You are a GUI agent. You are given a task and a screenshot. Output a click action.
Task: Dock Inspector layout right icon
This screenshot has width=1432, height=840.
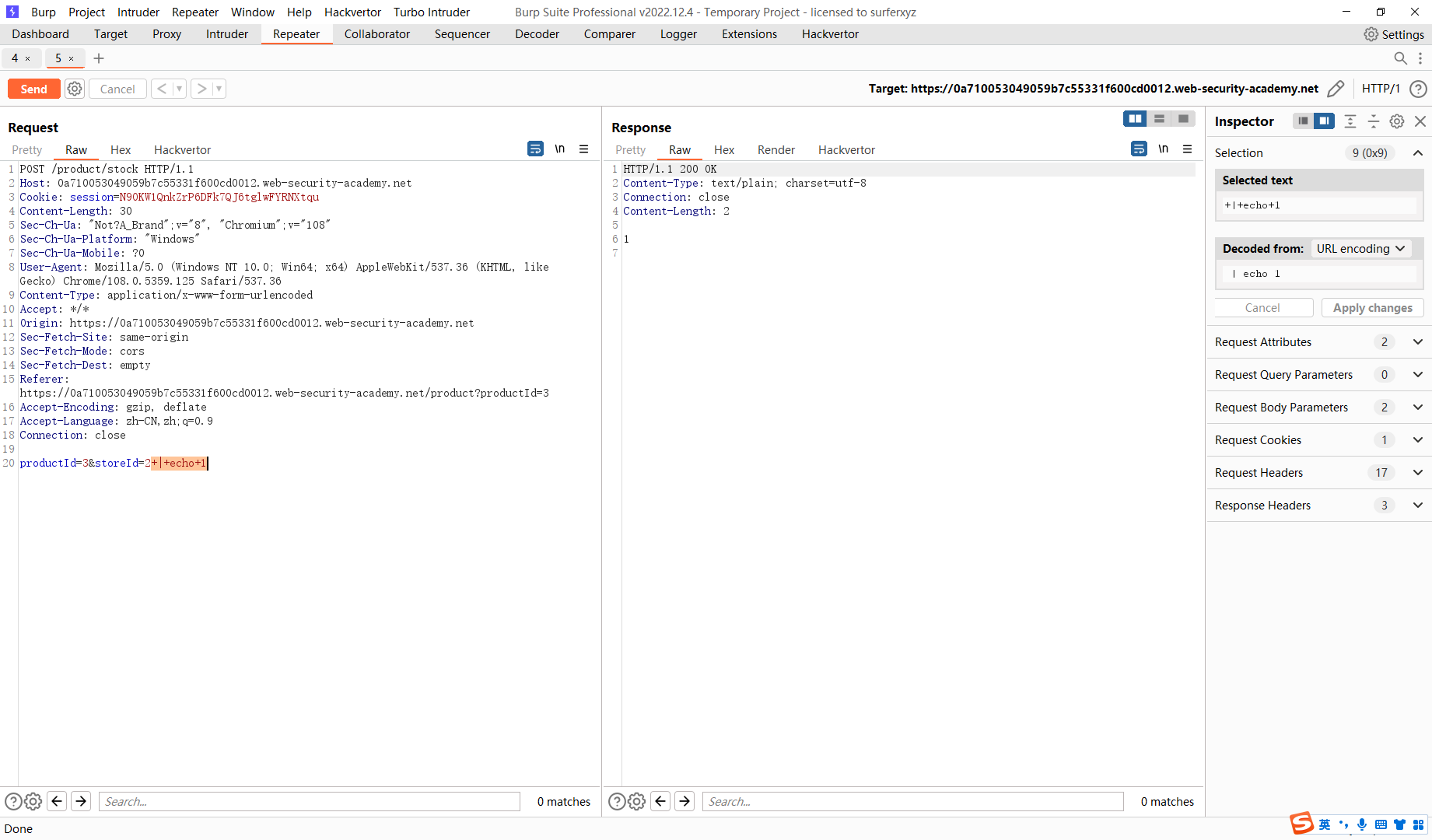coord(1324,121)
